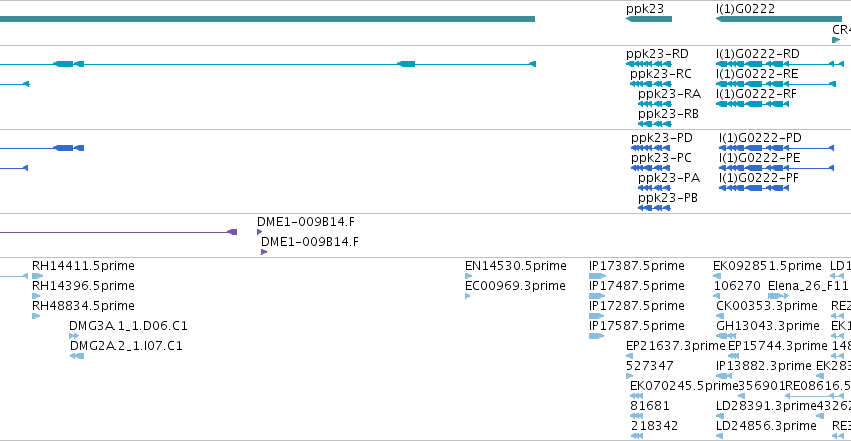Click the ppk23 gene label
The width and height of the screenshot is (851, 441).
point(644,9)
